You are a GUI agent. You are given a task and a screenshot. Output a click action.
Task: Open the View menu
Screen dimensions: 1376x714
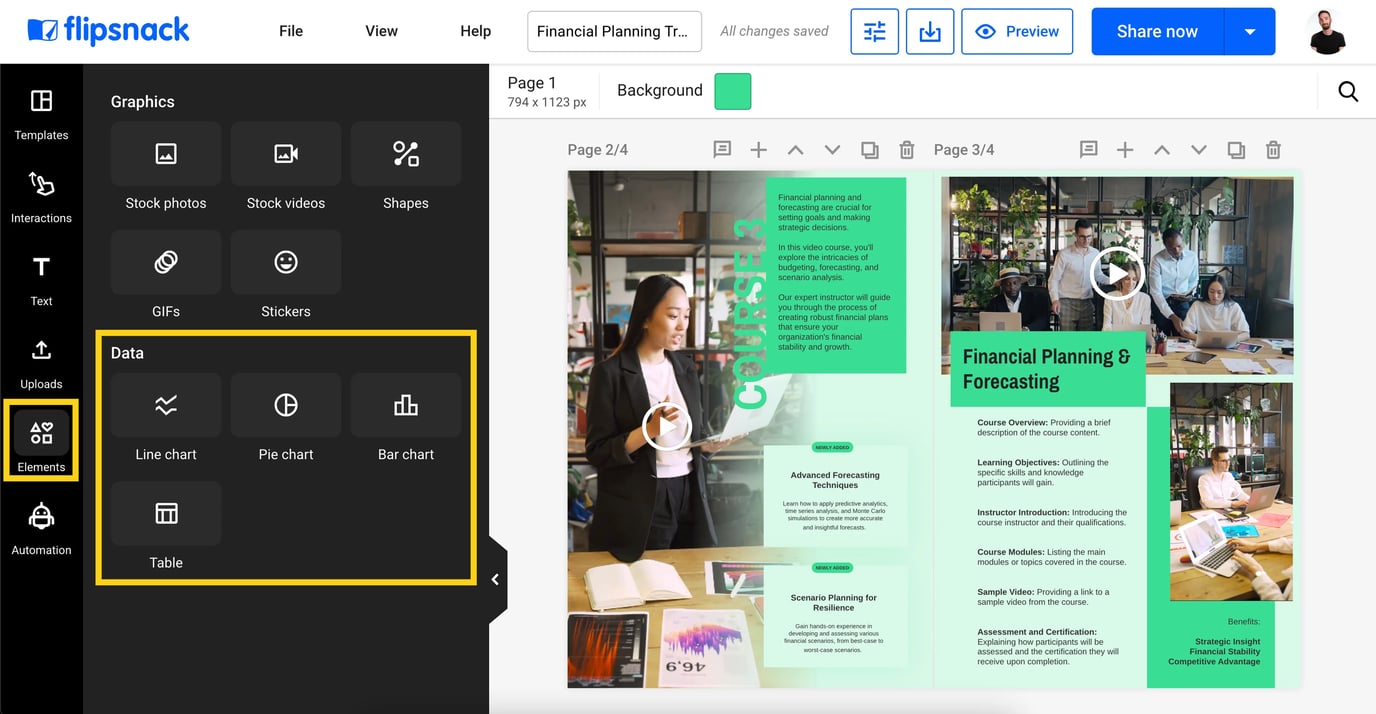point(381,31)
